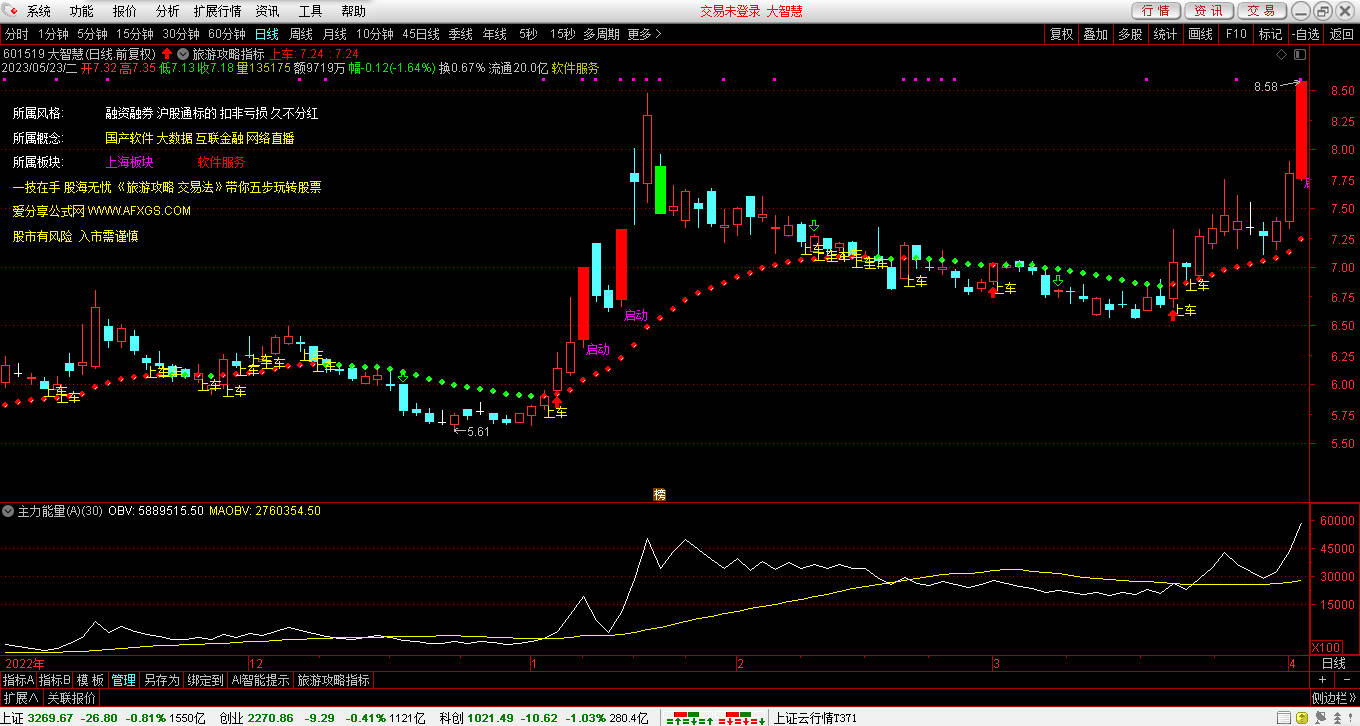Switch to the 周线 weekly period tab

tap(301, 34)
